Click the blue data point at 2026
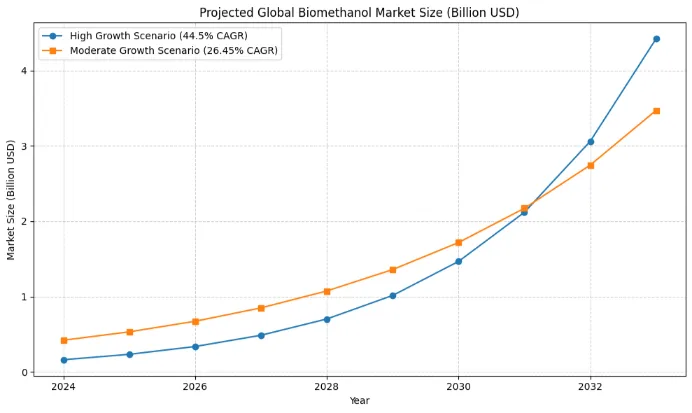 [195, 347]
